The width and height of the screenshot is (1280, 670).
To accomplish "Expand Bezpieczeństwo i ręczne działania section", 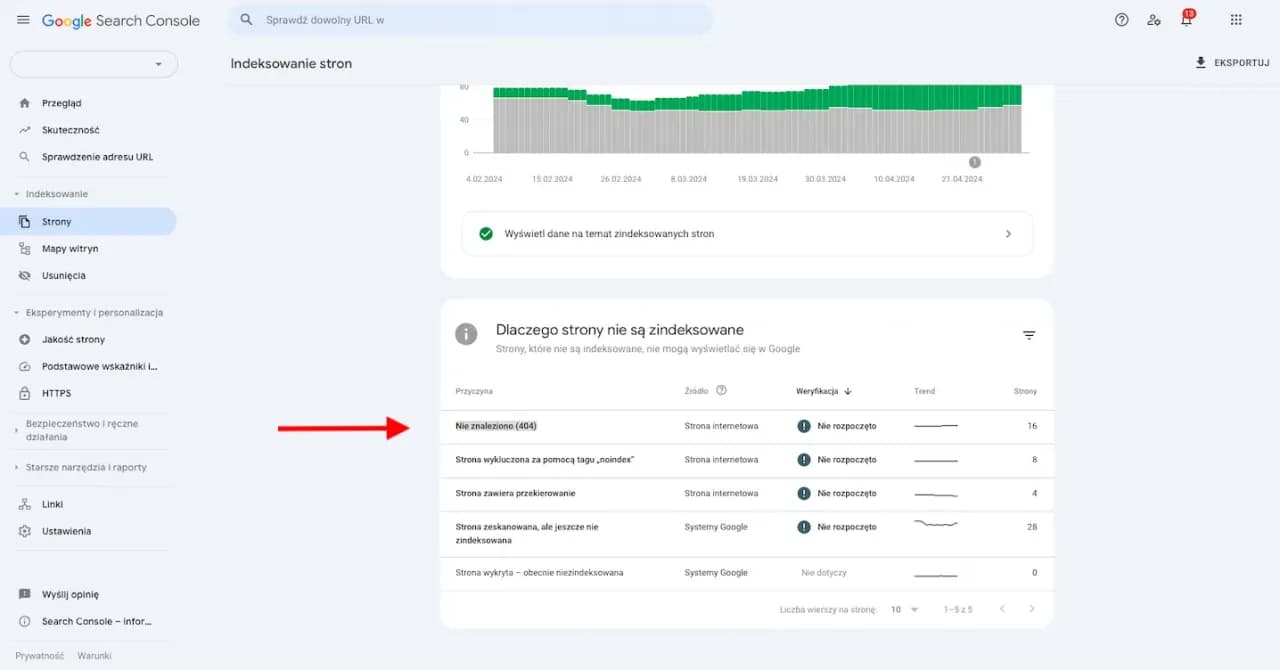I will pos(17,430).
